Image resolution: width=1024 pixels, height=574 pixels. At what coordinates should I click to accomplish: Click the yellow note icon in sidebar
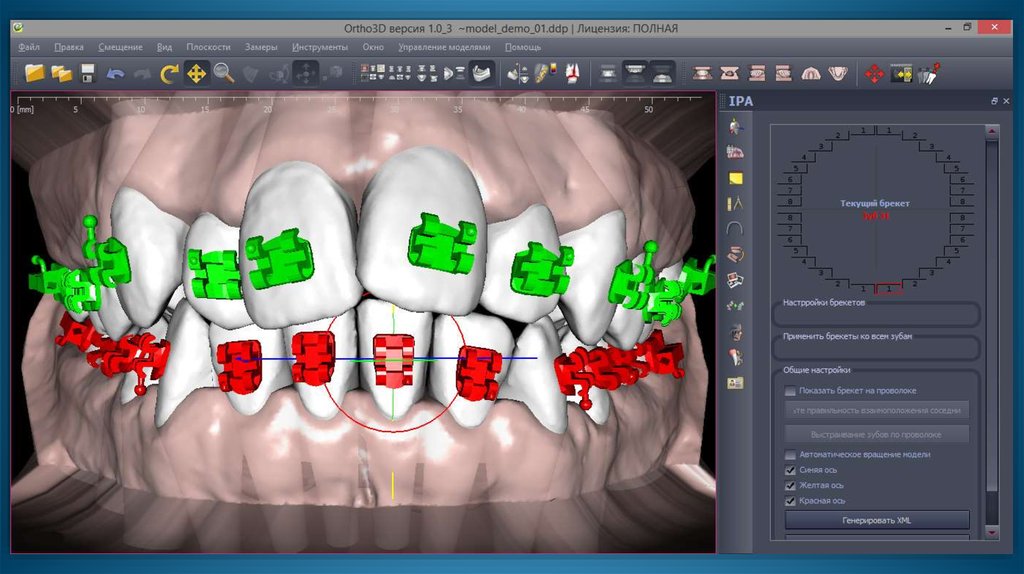click(736, 178)
